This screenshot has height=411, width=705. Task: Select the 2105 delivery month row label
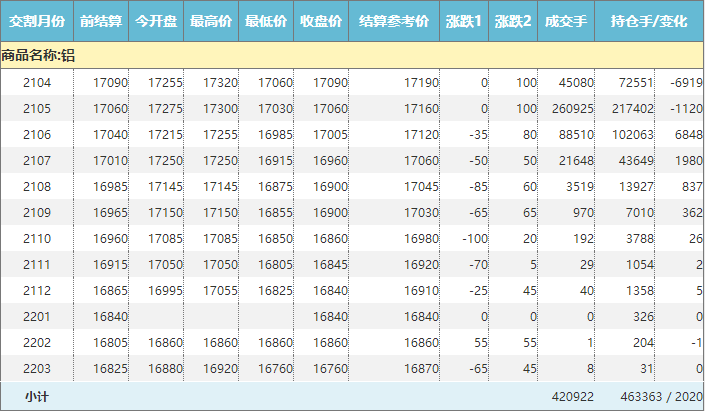(37, 108)
